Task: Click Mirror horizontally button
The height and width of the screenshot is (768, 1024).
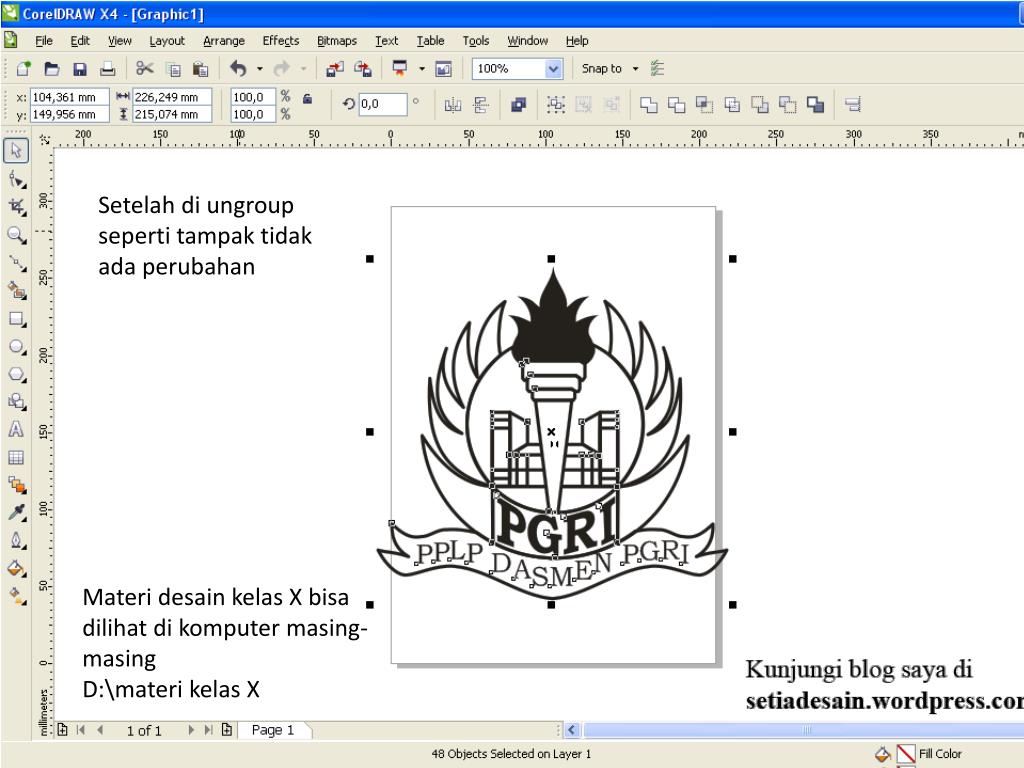Action: coord(453,104)
